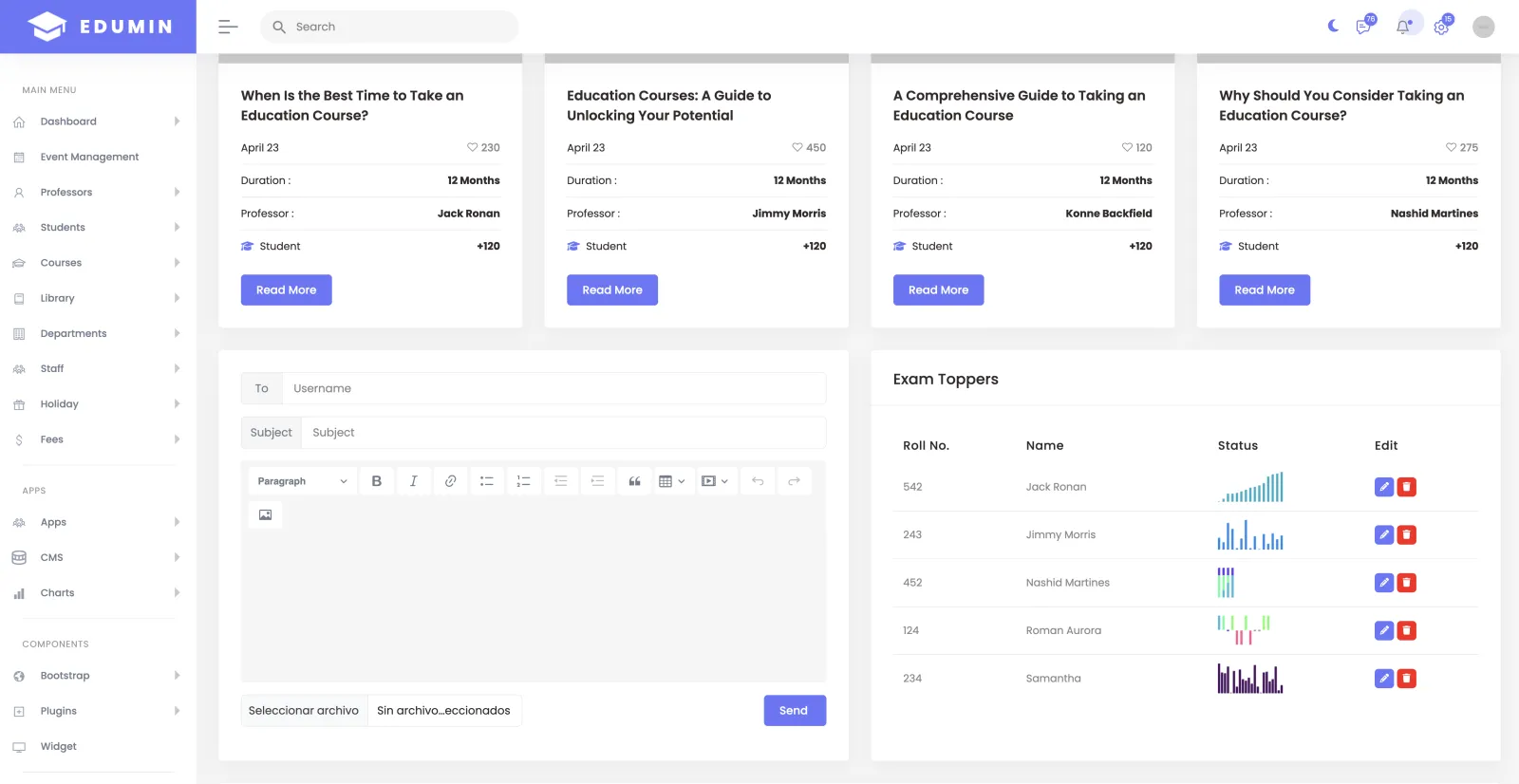The height and width of the screenshot is (784, 1519).
Task: Toggle italic formatting in editor
Action: coord(414,481)
